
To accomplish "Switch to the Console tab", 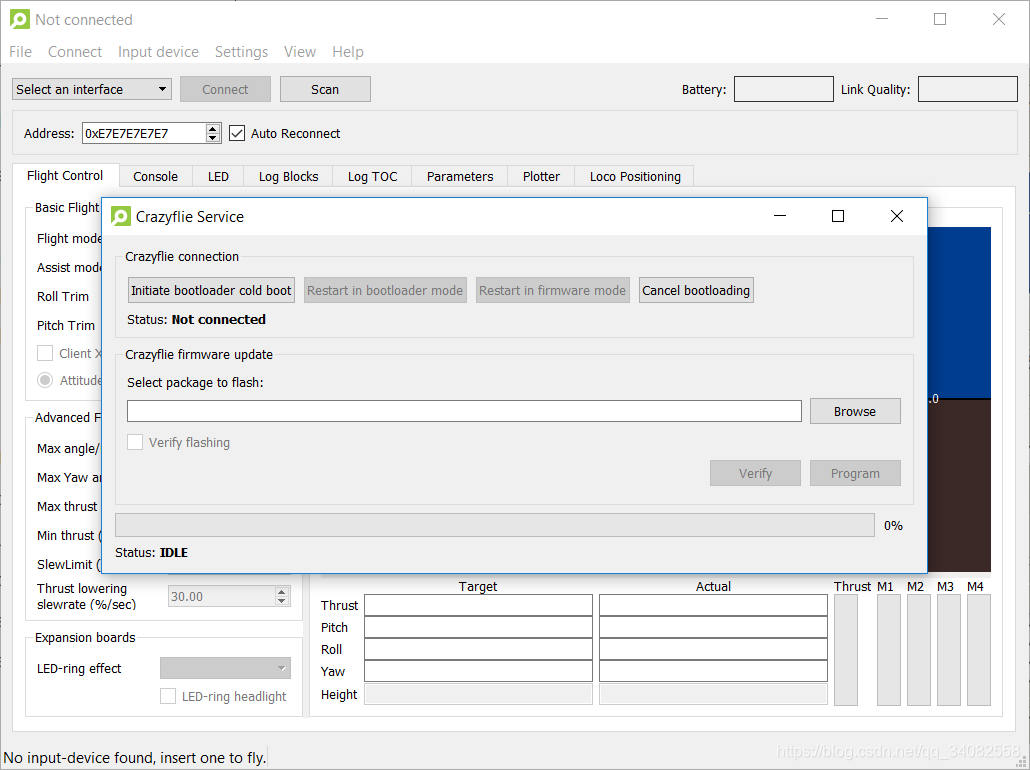I will coord(156,177).
